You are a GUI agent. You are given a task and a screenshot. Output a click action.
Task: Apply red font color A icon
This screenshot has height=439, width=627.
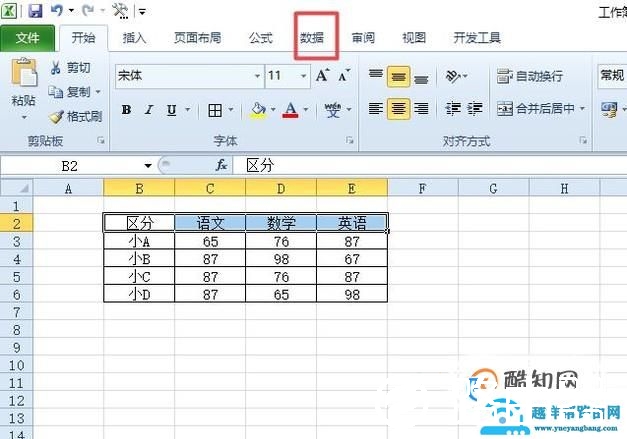[290, 110]
